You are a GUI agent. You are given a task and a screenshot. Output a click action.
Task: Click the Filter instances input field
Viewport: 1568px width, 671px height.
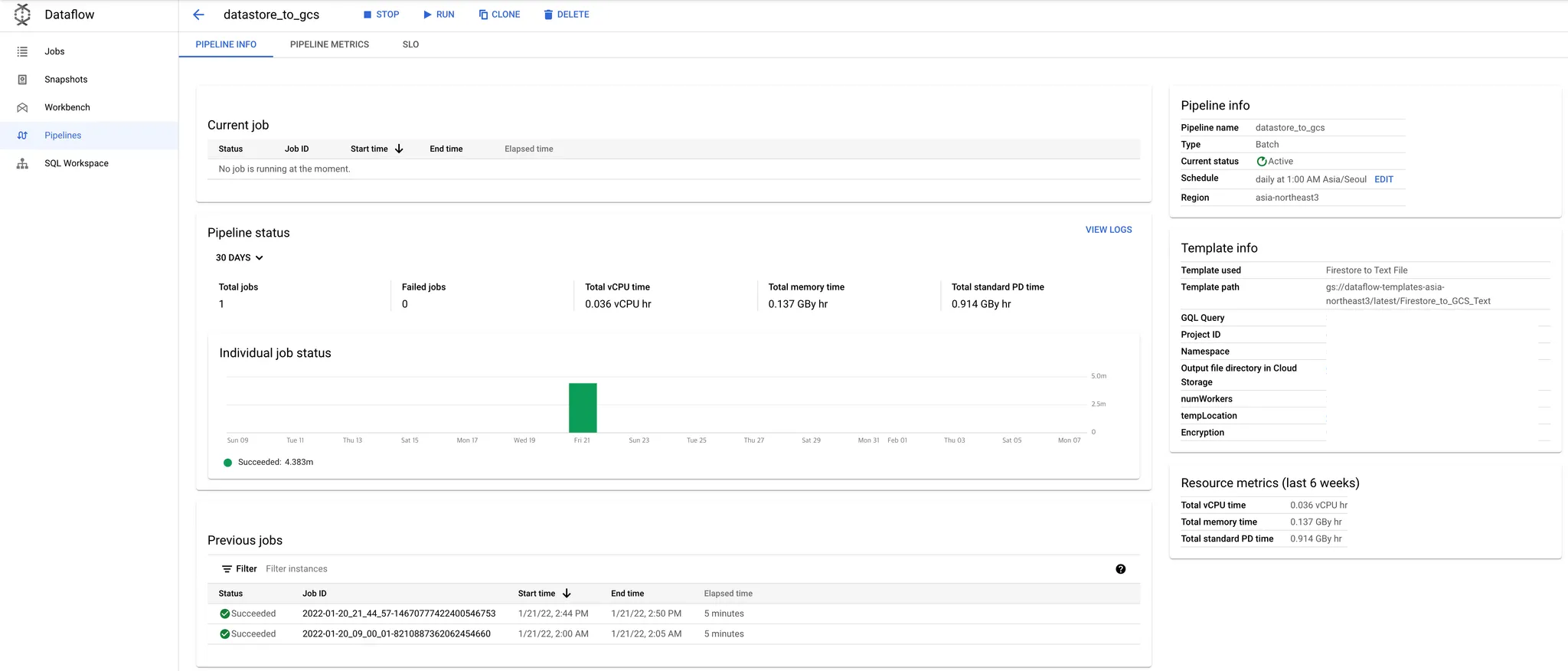(296, 569)
